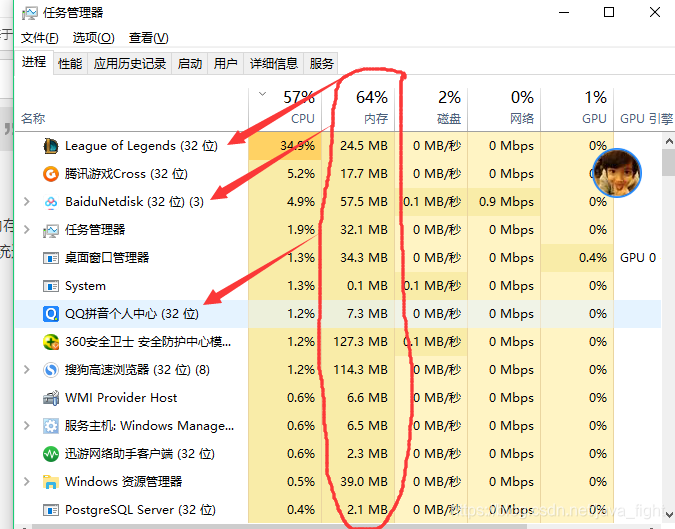
Task: Sort by the 网络 column header
Action: tap(504, 109)
